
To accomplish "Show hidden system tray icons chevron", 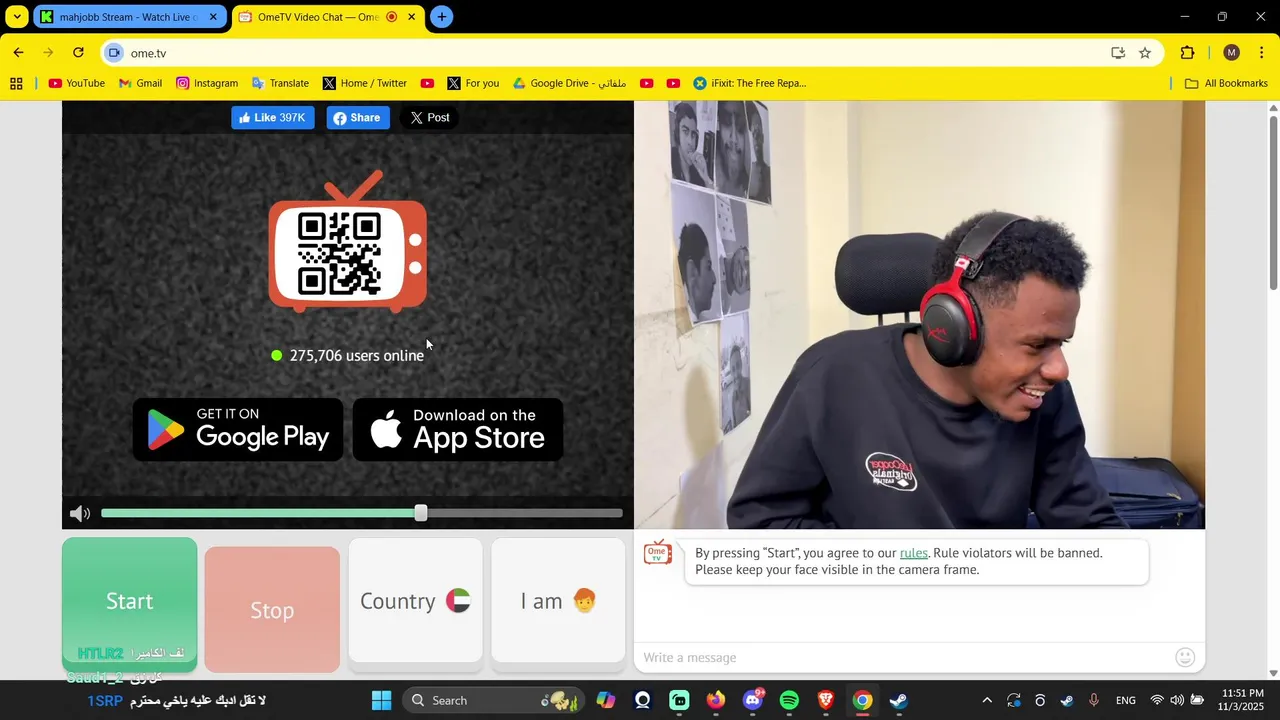I will coord(987,700).
